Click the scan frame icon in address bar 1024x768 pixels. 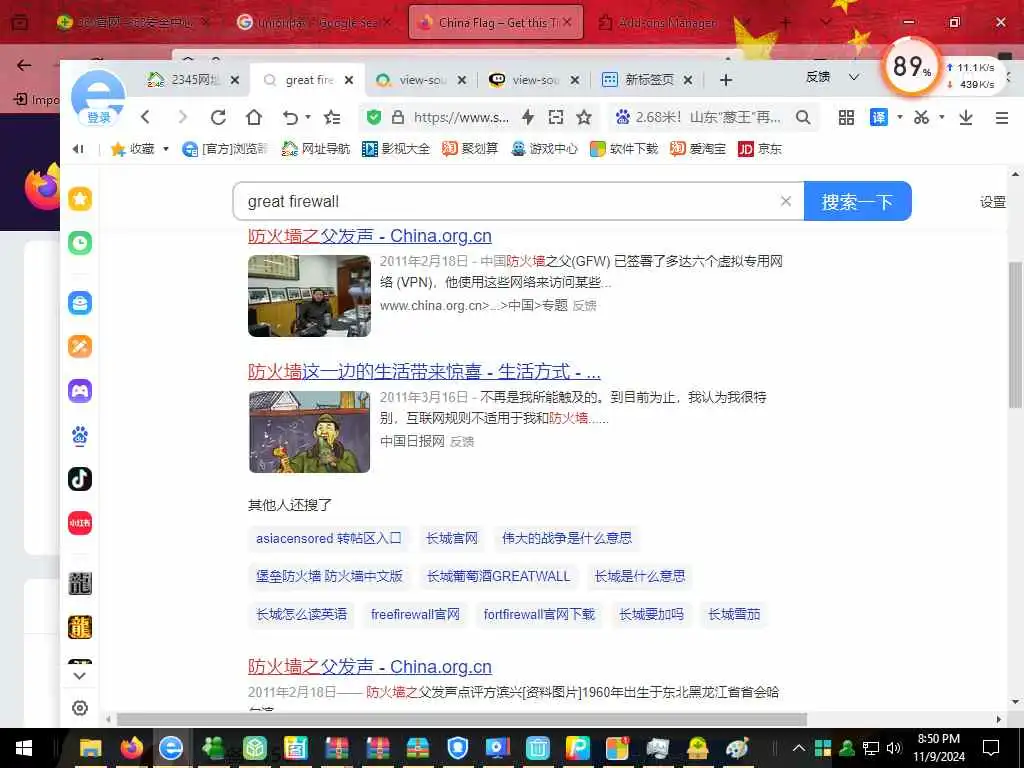556,117
